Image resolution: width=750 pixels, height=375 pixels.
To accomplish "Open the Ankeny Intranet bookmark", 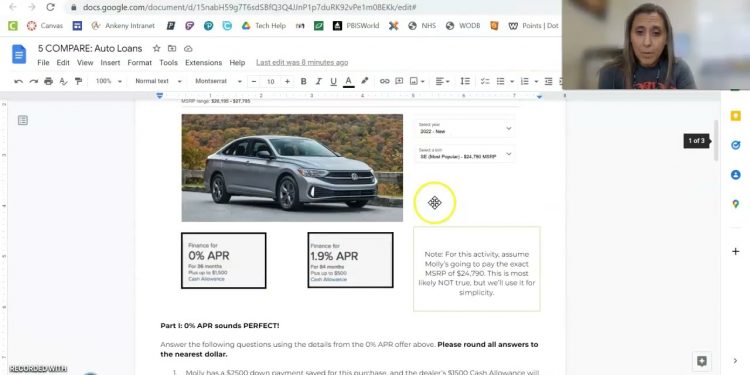I will pos(123,26).
